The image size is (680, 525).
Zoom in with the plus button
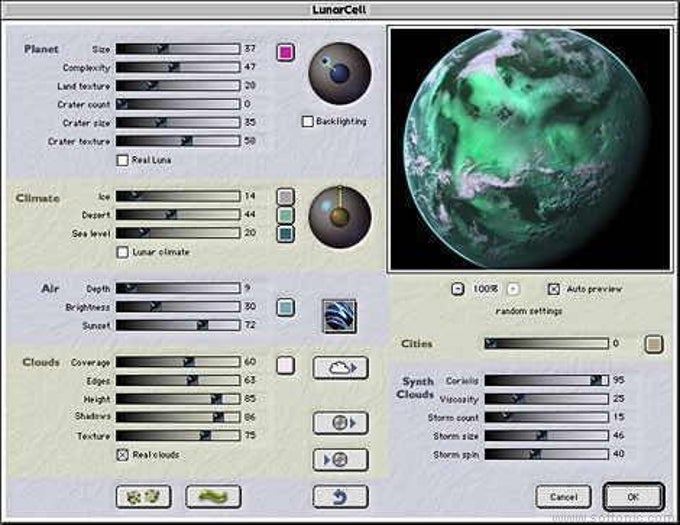point(513,289)
